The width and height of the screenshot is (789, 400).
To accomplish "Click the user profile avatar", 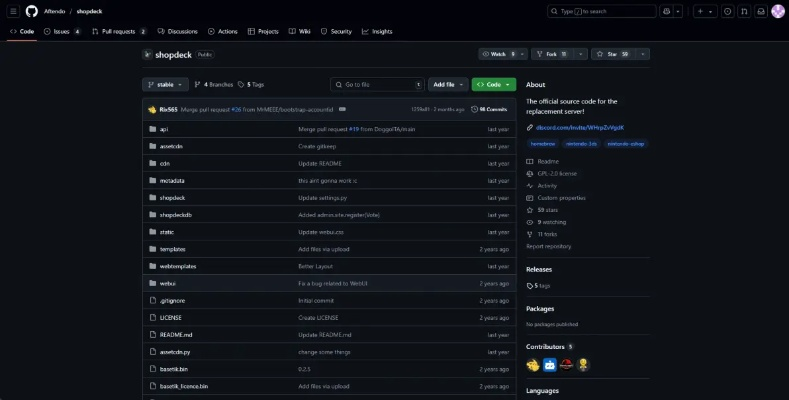I will [x=778, y=11].
